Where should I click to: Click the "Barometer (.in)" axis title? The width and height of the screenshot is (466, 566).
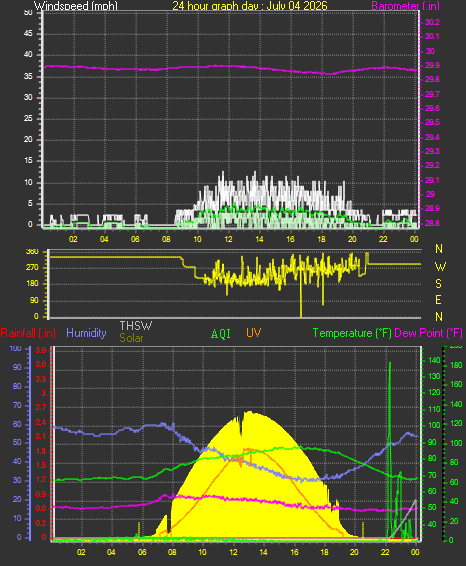pyautogui.click(x=405, y=6)
